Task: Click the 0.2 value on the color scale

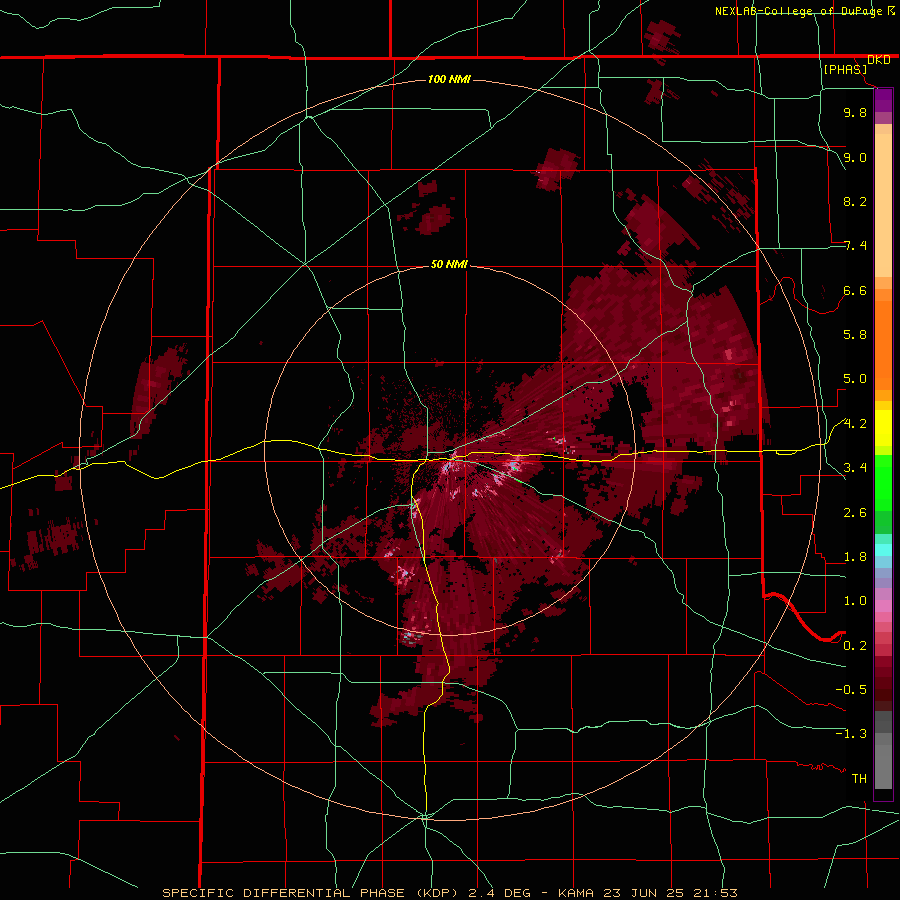Action: pyautogui.click(x=855, y=646)
